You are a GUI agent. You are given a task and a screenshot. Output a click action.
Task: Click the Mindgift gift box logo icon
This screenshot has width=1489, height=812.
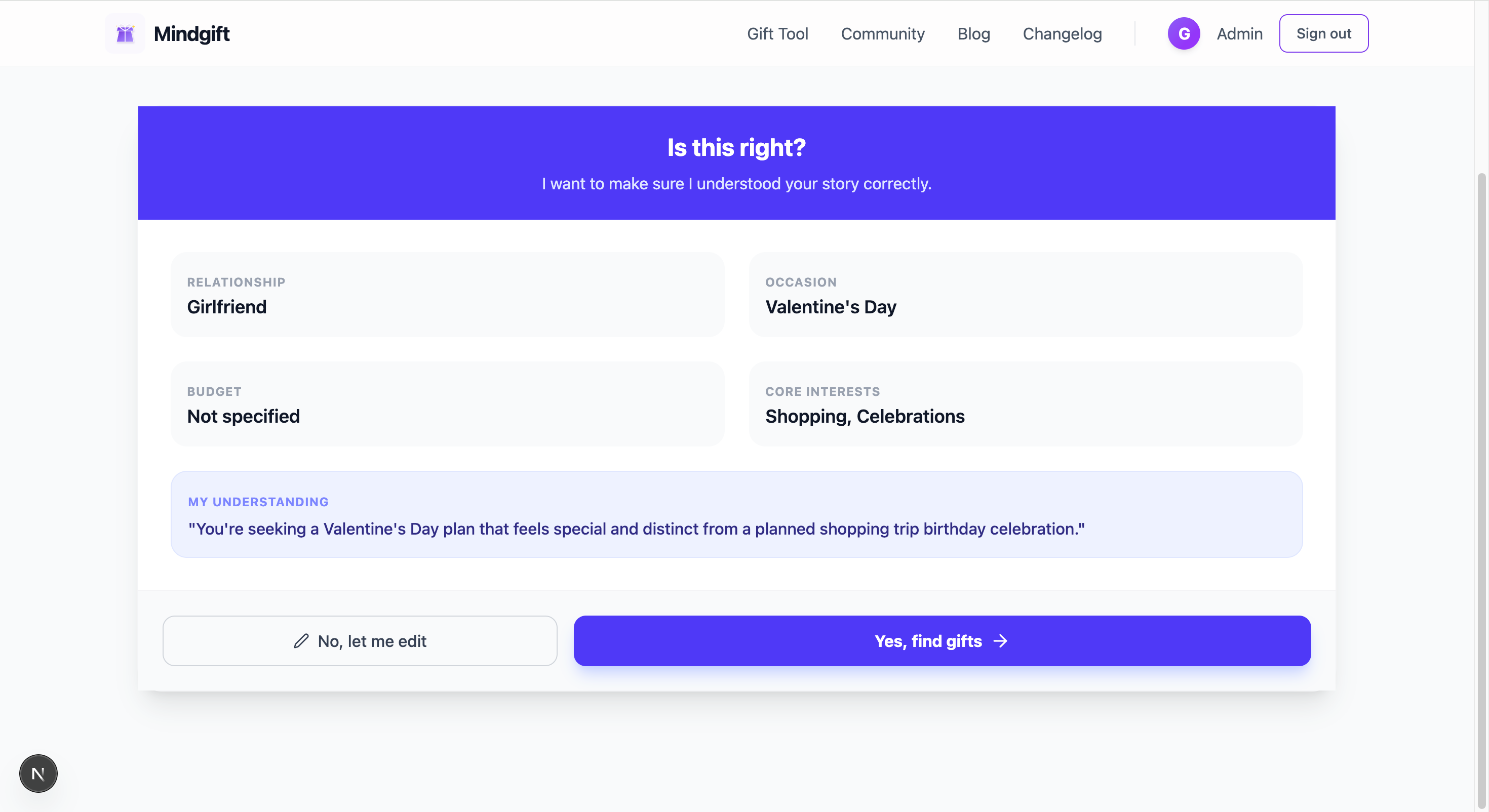[x=125, y=33]
